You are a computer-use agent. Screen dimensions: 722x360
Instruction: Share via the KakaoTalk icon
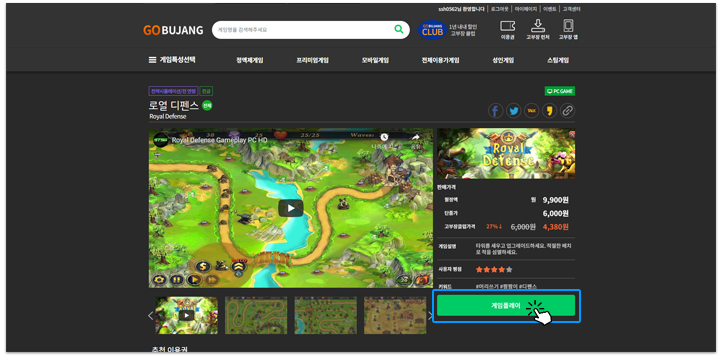tap(531, 110)
